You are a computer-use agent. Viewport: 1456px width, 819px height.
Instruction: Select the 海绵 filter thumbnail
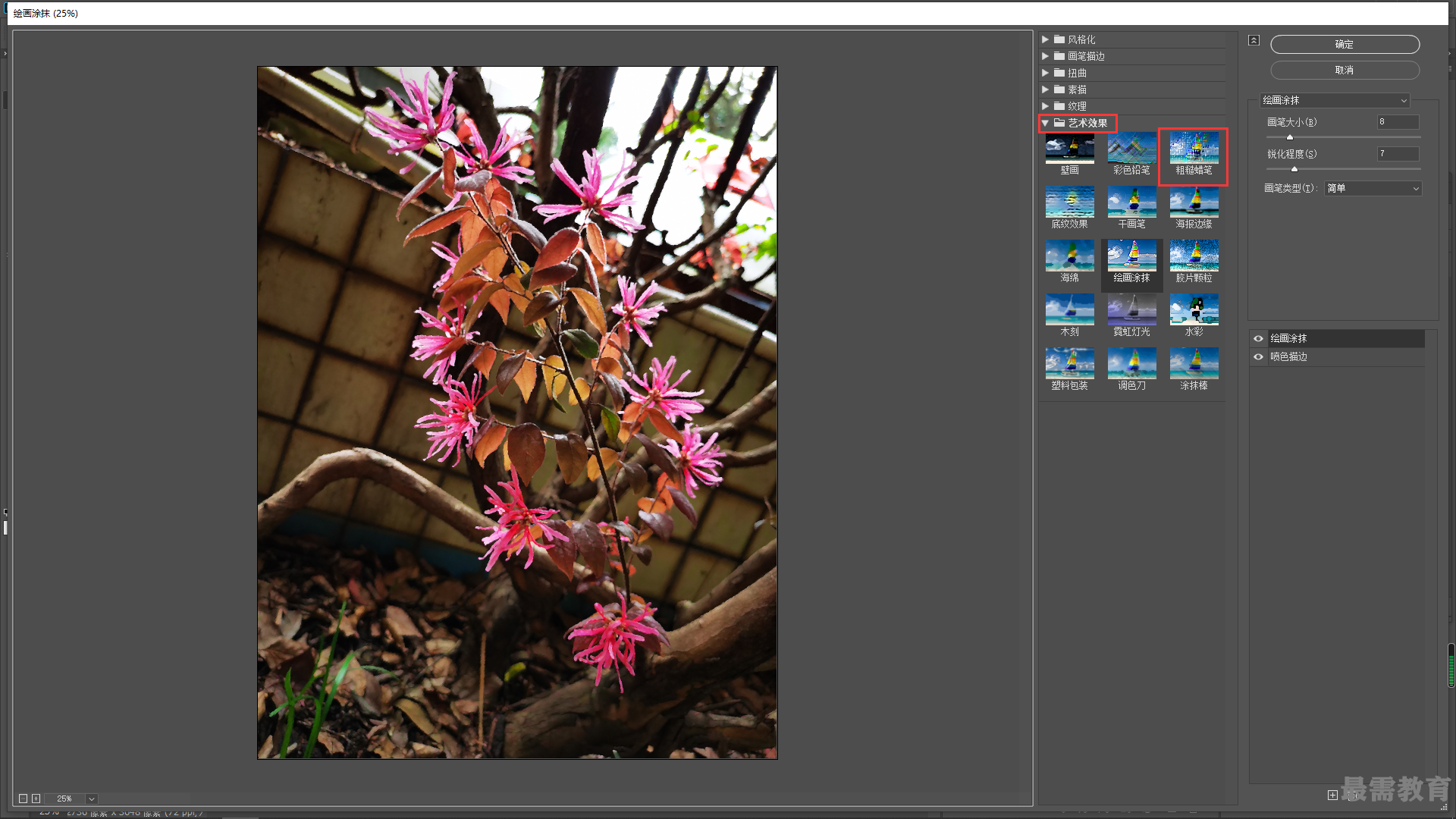click(x=1069, y=256)
